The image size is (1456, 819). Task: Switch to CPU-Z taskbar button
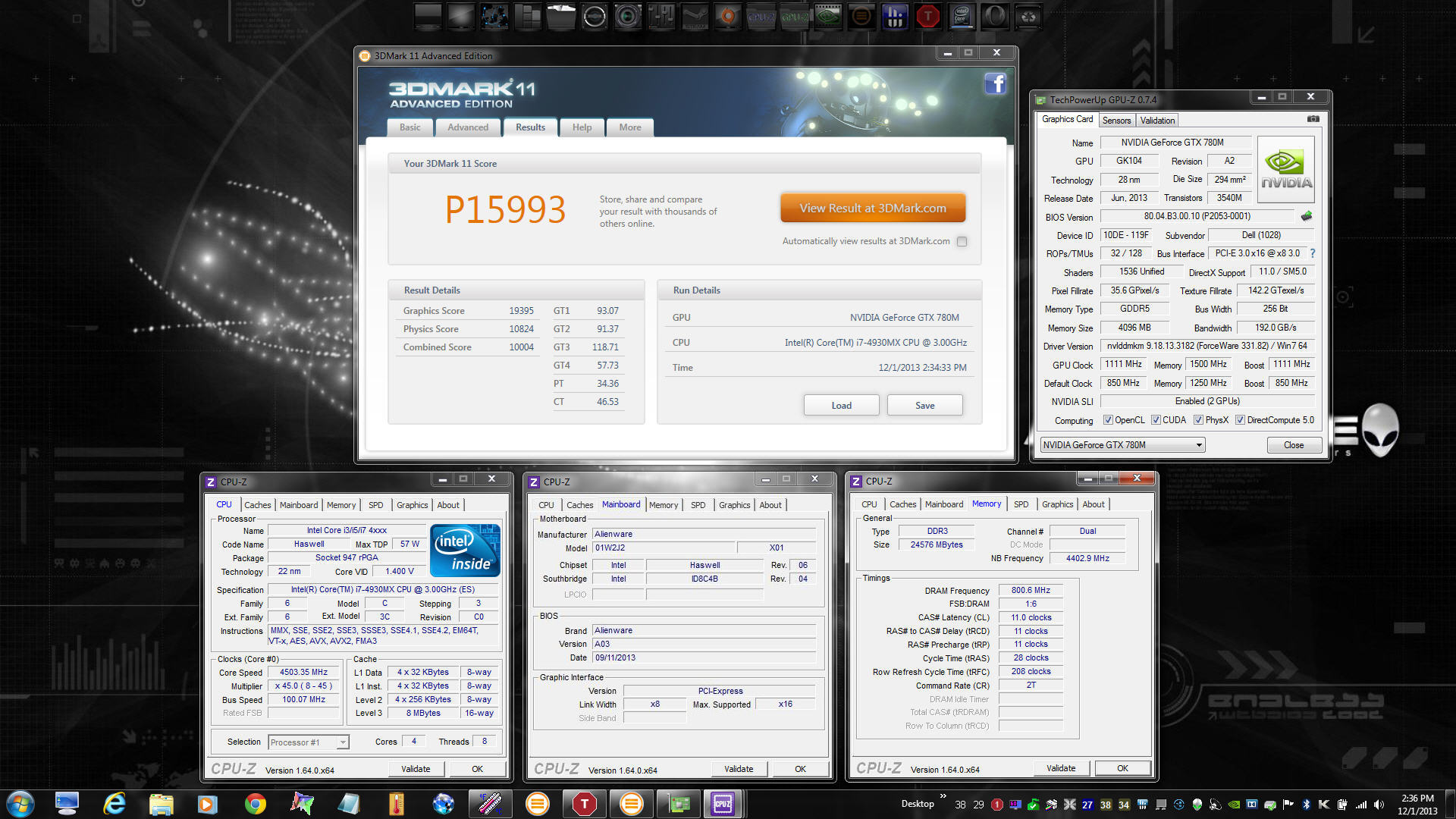click(722, 804)
